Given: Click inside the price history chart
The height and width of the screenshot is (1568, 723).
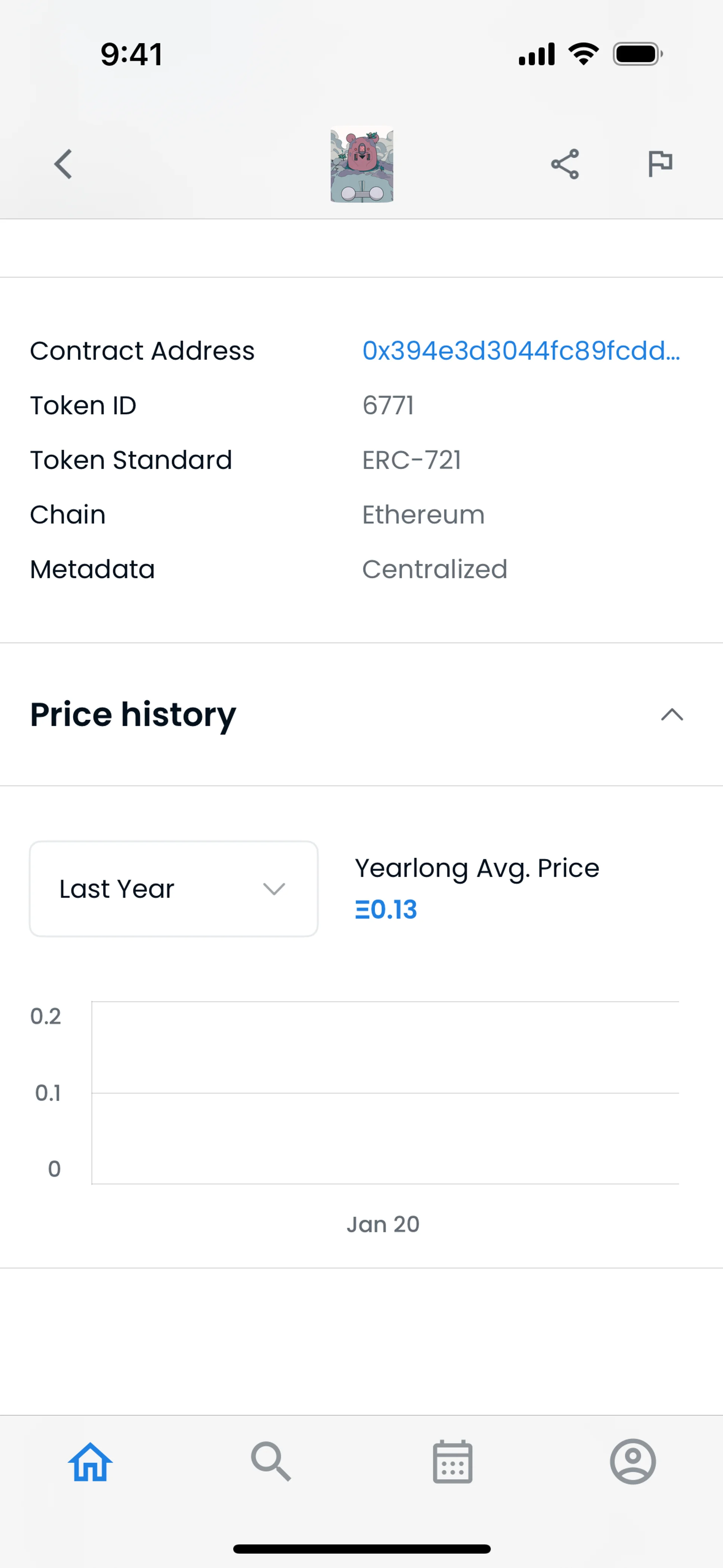Looking at the screenshot, I should [384, 1093].
